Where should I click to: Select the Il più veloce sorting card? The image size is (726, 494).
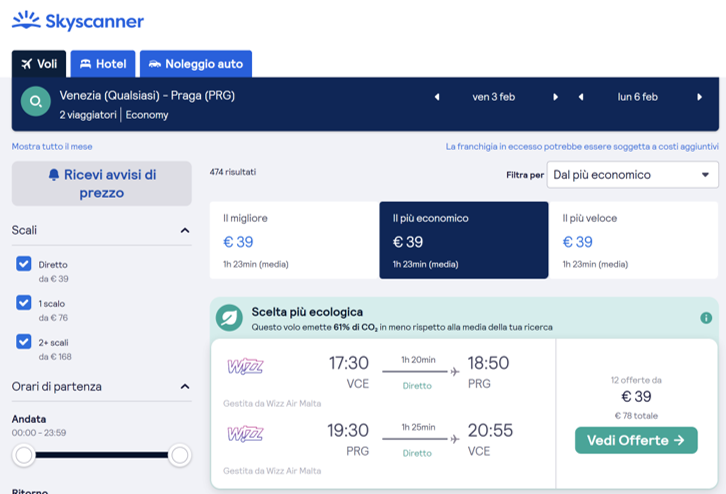click(x=633, y=240)
